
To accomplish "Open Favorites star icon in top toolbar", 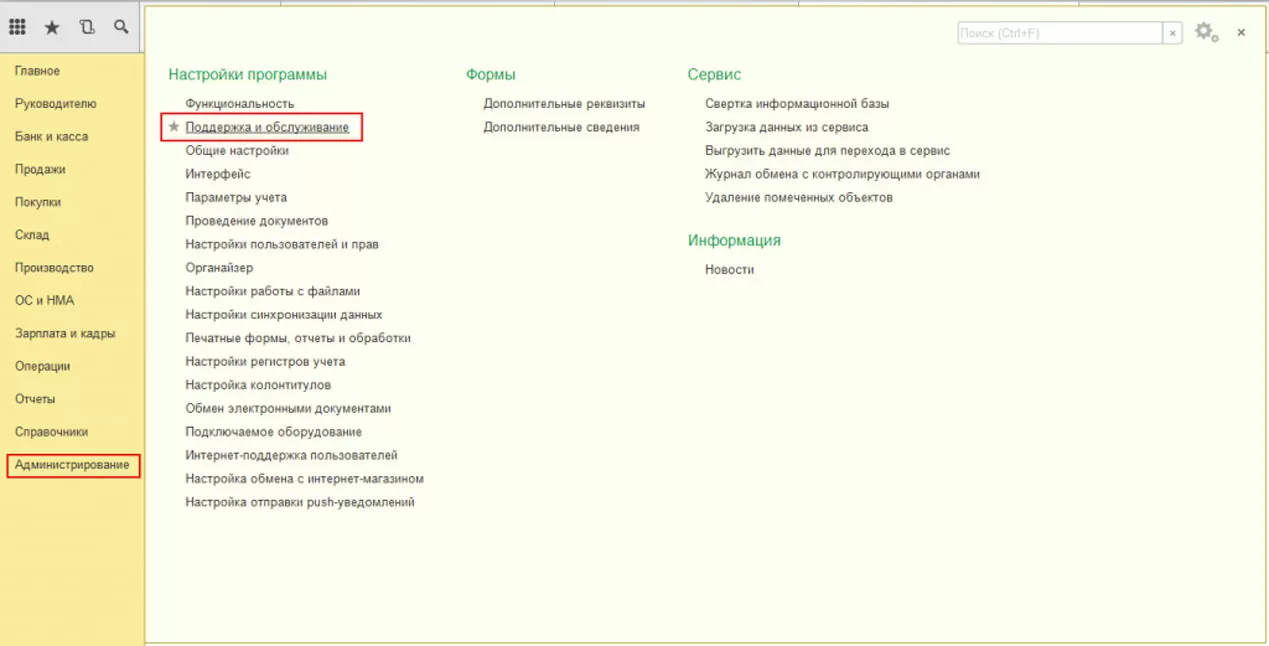I will (52, 28).
